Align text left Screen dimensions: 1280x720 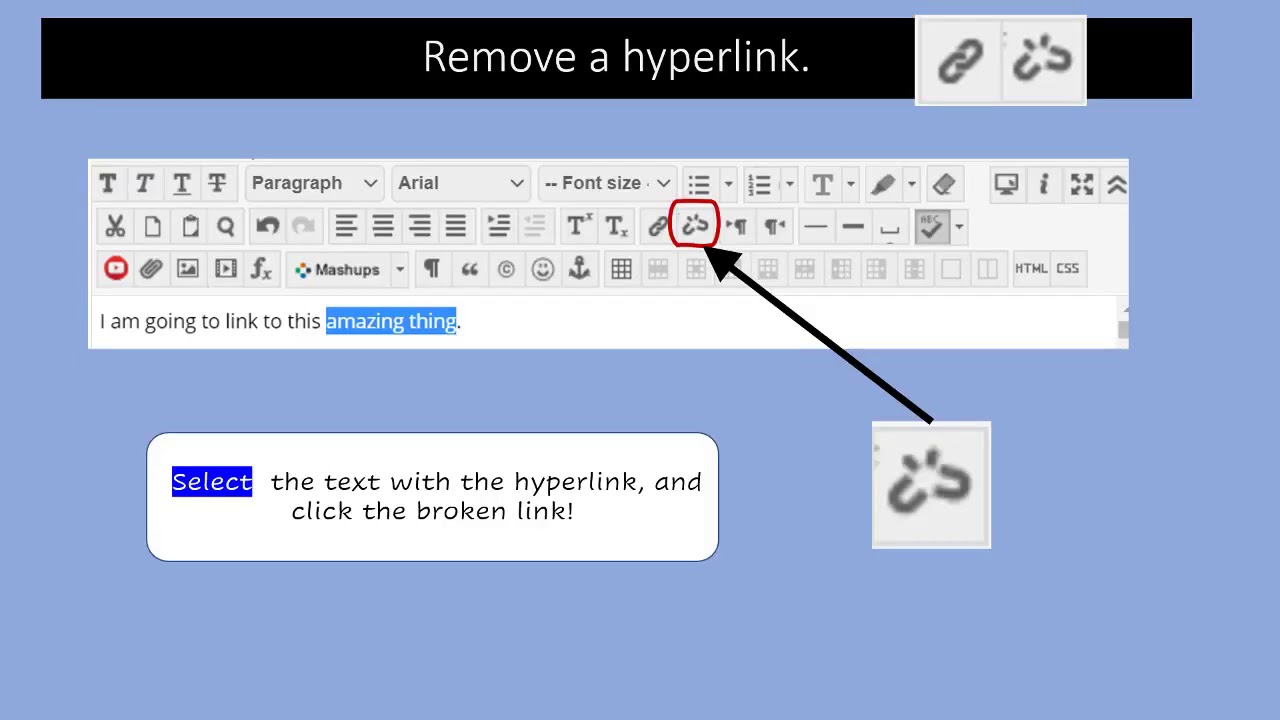(x=346, y=227)
